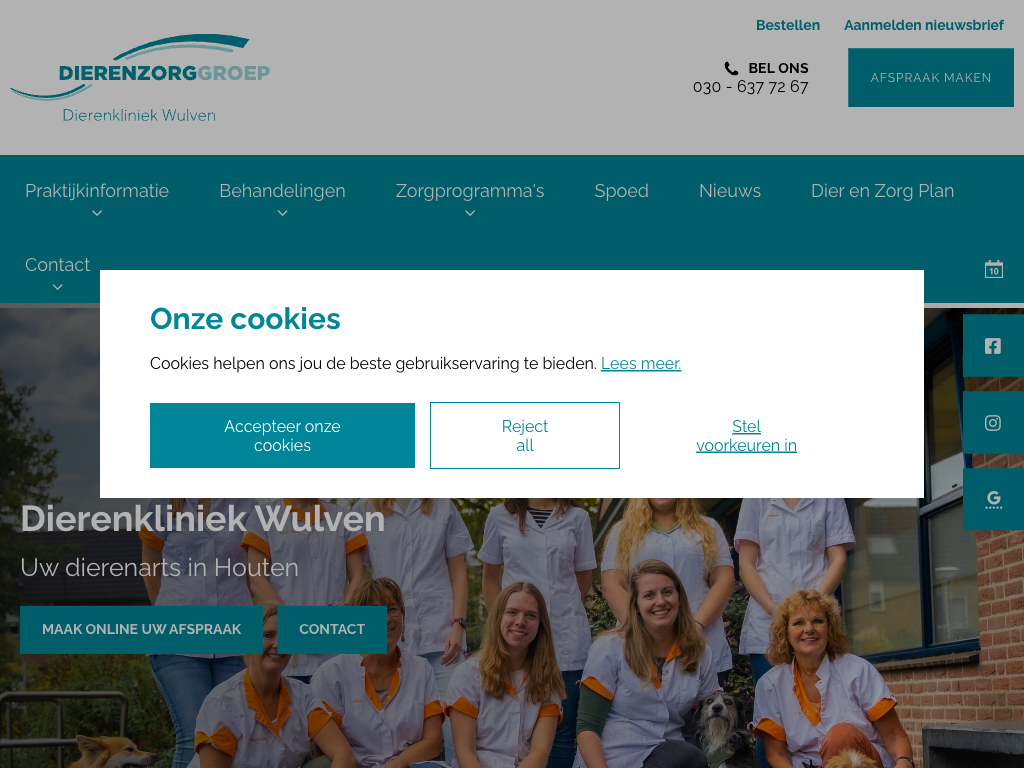
Task: Accept cookies with Accepteer onze cookies
Action: [x=282, y=436]
